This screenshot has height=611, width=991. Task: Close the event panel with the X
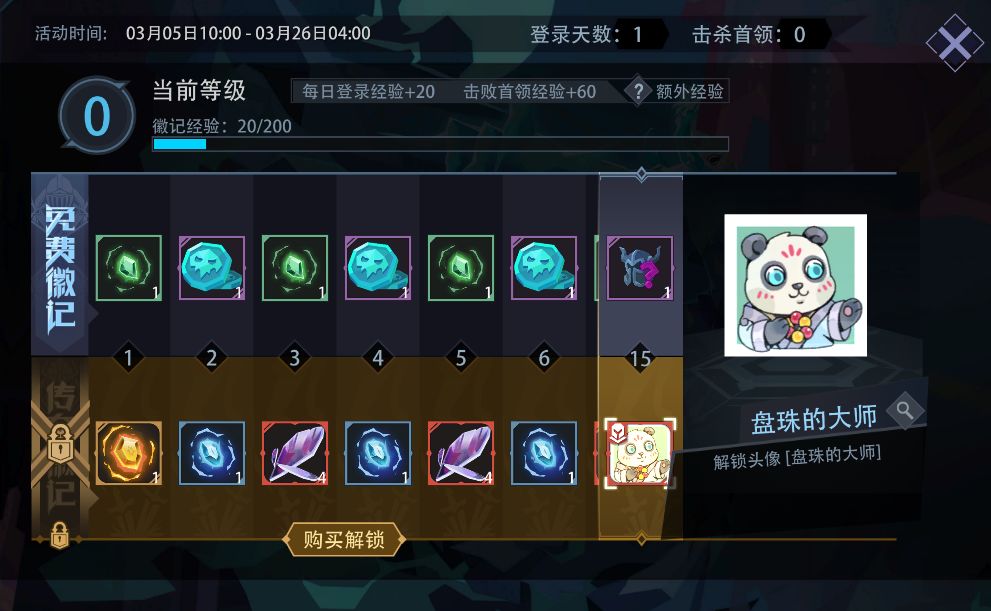click(x=955, y=43)
